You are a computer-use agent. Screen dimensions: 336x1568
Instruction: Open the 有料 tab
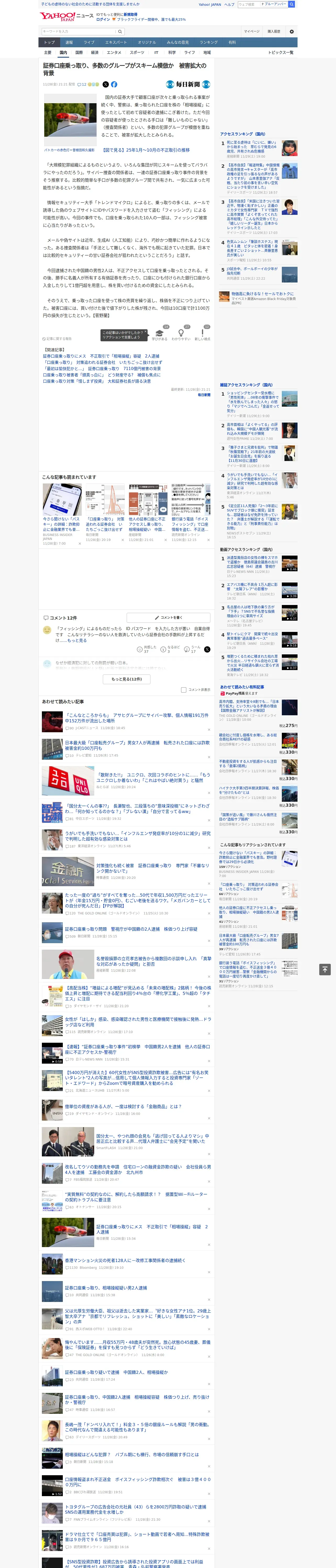tap(232, 43)
